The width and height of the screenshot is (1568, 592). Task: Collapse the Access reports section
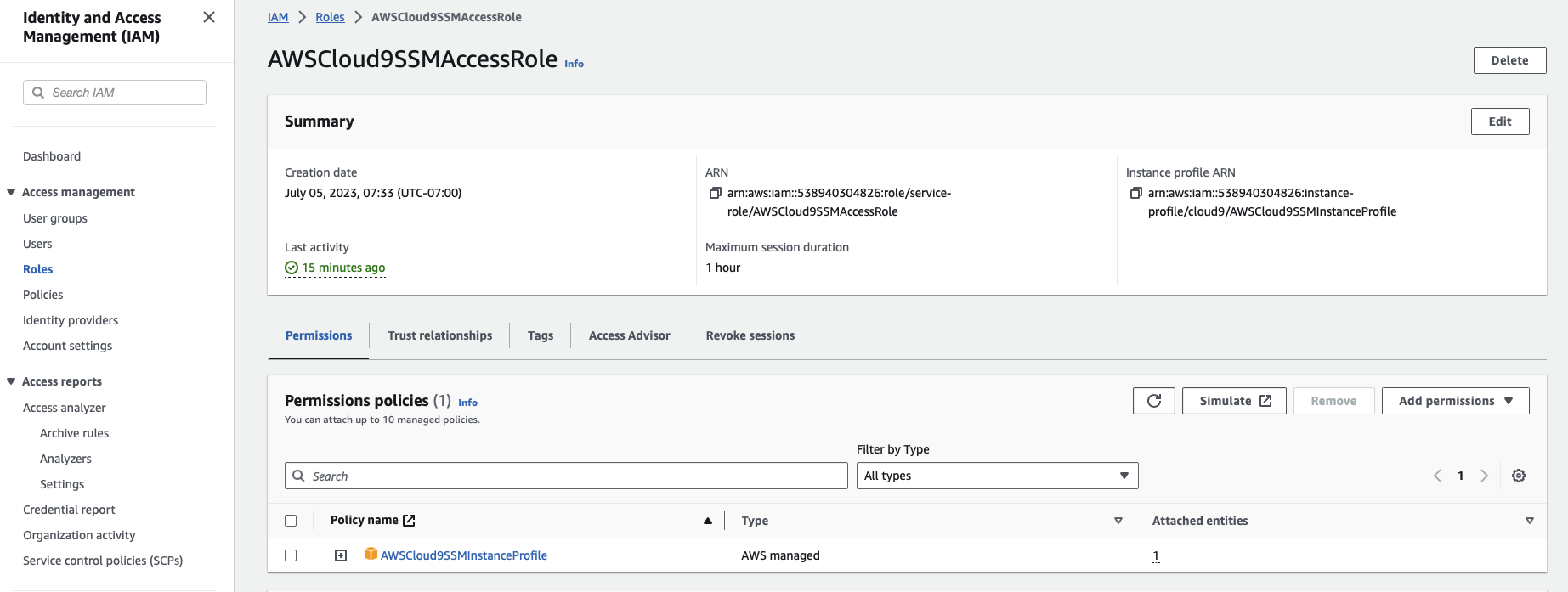(11, 381)
